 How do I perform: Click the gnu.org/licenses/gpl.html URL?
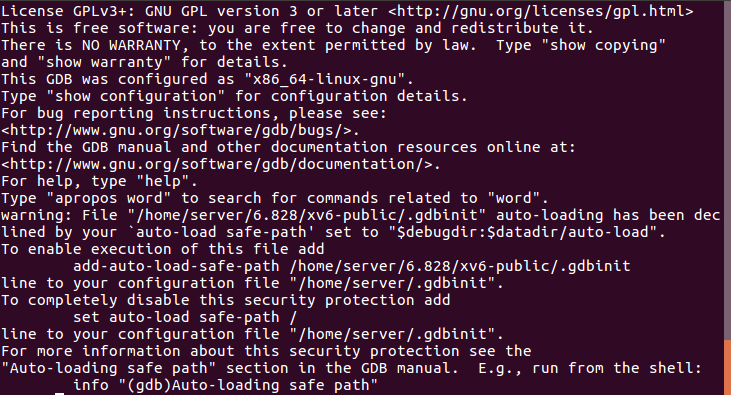tap(541, 11)
